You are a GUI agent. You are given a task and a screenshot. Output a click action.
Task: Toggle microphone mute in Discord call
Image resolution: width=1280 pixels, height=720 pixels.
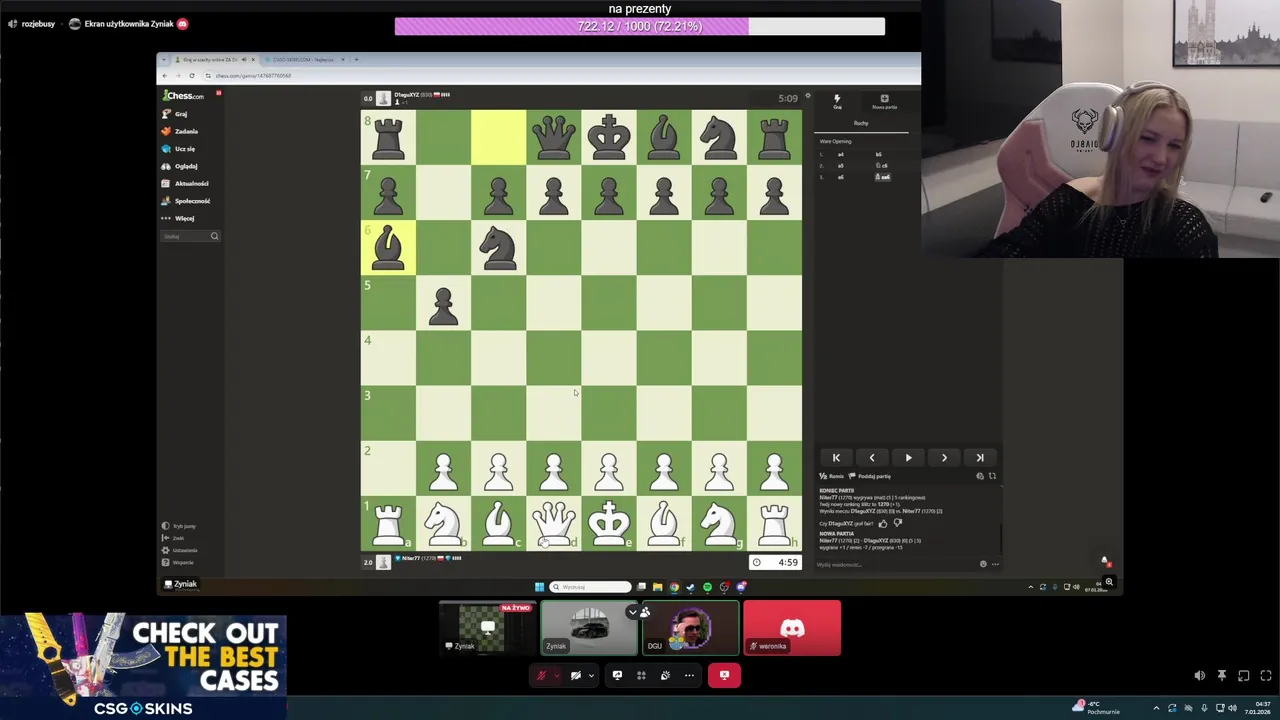[x=542, y=675]
